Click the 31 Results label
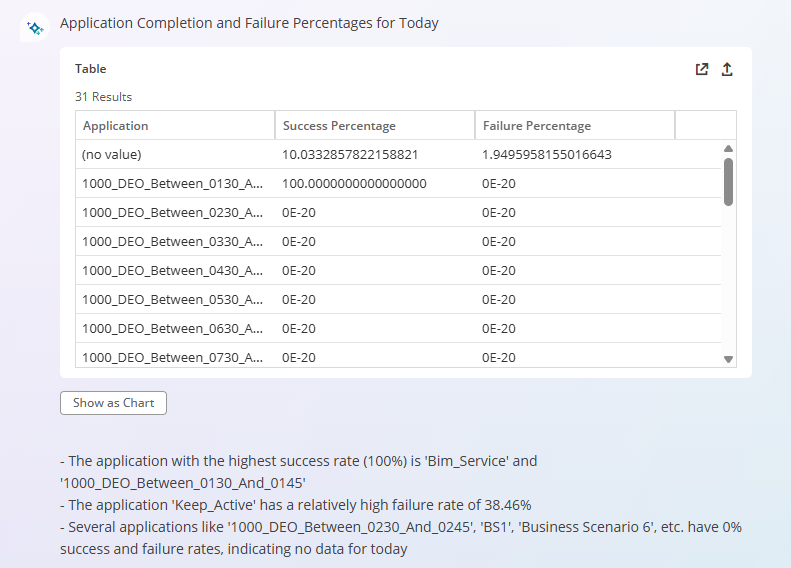Viewport: 791px width, 568px height. click(103, 97)
